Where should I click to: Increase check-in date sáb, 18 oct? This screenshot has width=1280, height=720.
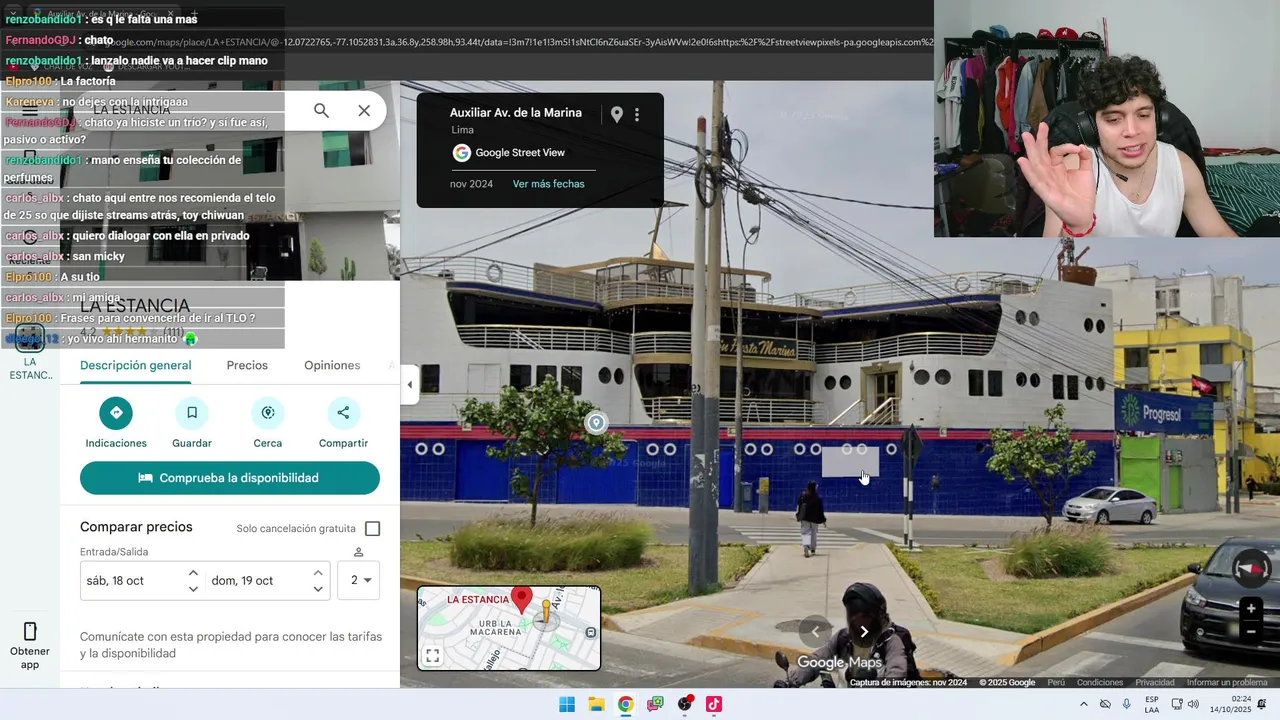click(193, 573)
